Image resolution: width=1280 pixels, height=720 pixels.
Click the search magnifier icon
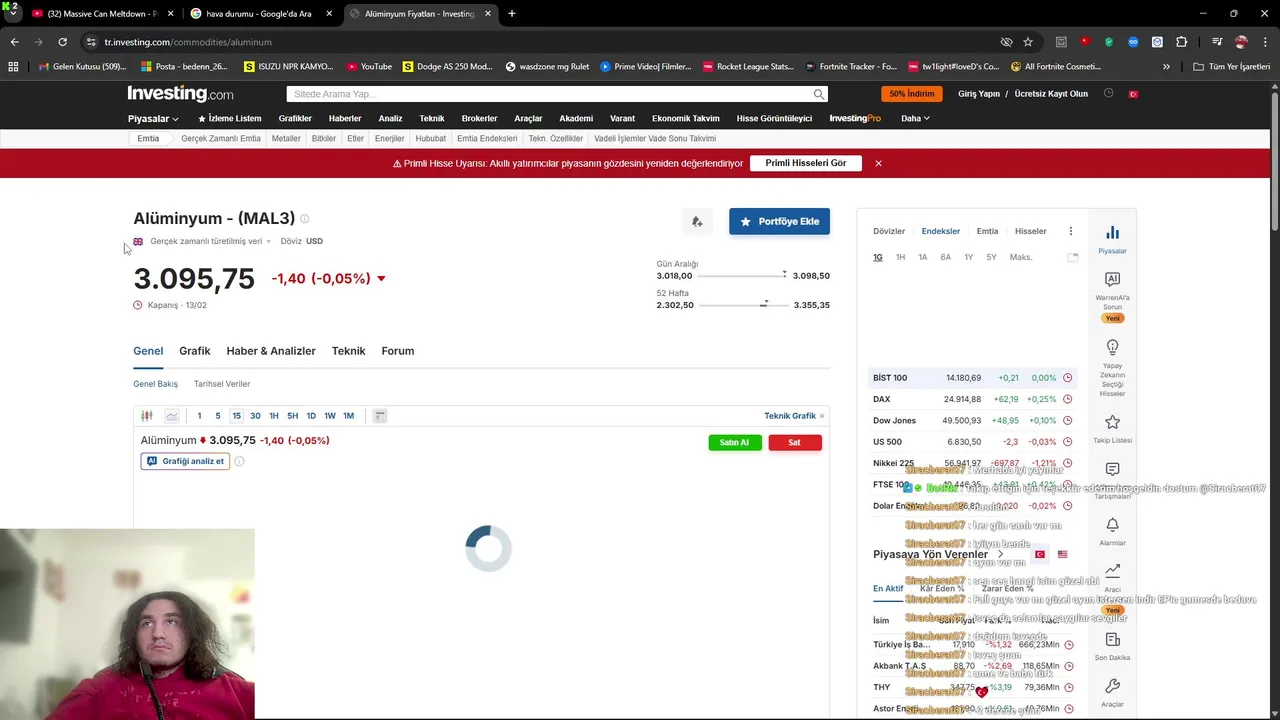click(819, 94)
